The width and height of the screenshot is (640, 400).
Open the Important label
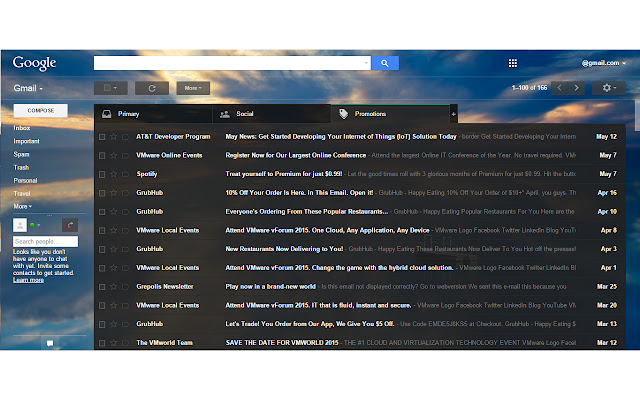coord(26,141)
